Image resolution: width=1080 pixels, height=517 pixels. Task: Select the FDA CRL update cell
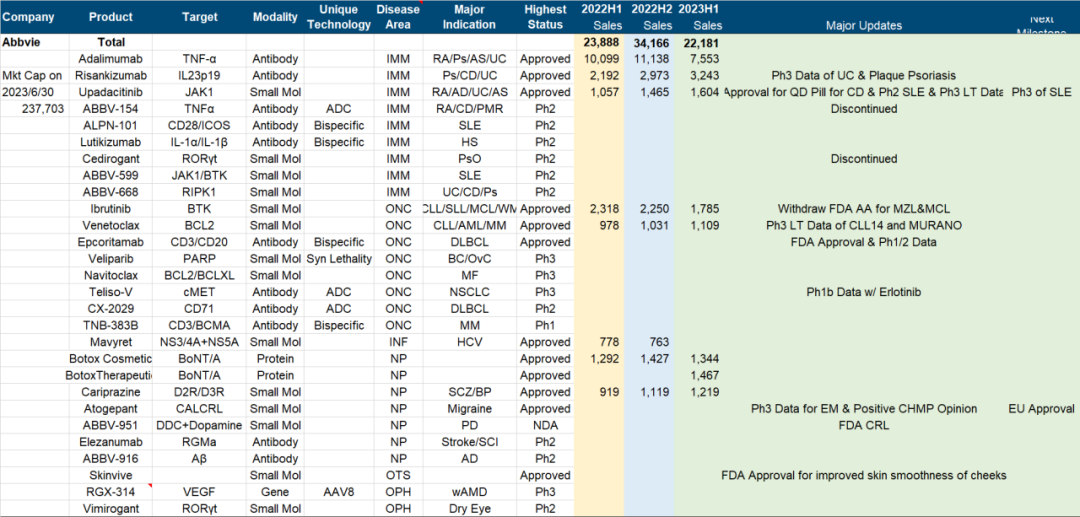pos(864,425)
